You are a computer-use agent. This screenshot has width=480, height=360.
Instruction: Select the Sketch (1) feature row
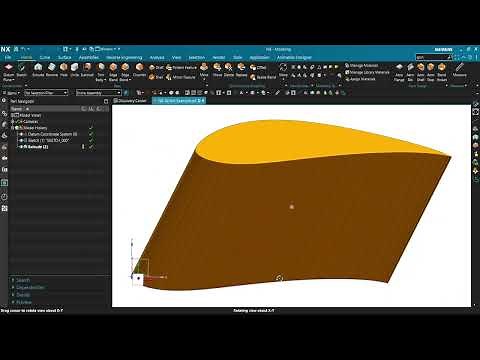click(x=44, y=140)
